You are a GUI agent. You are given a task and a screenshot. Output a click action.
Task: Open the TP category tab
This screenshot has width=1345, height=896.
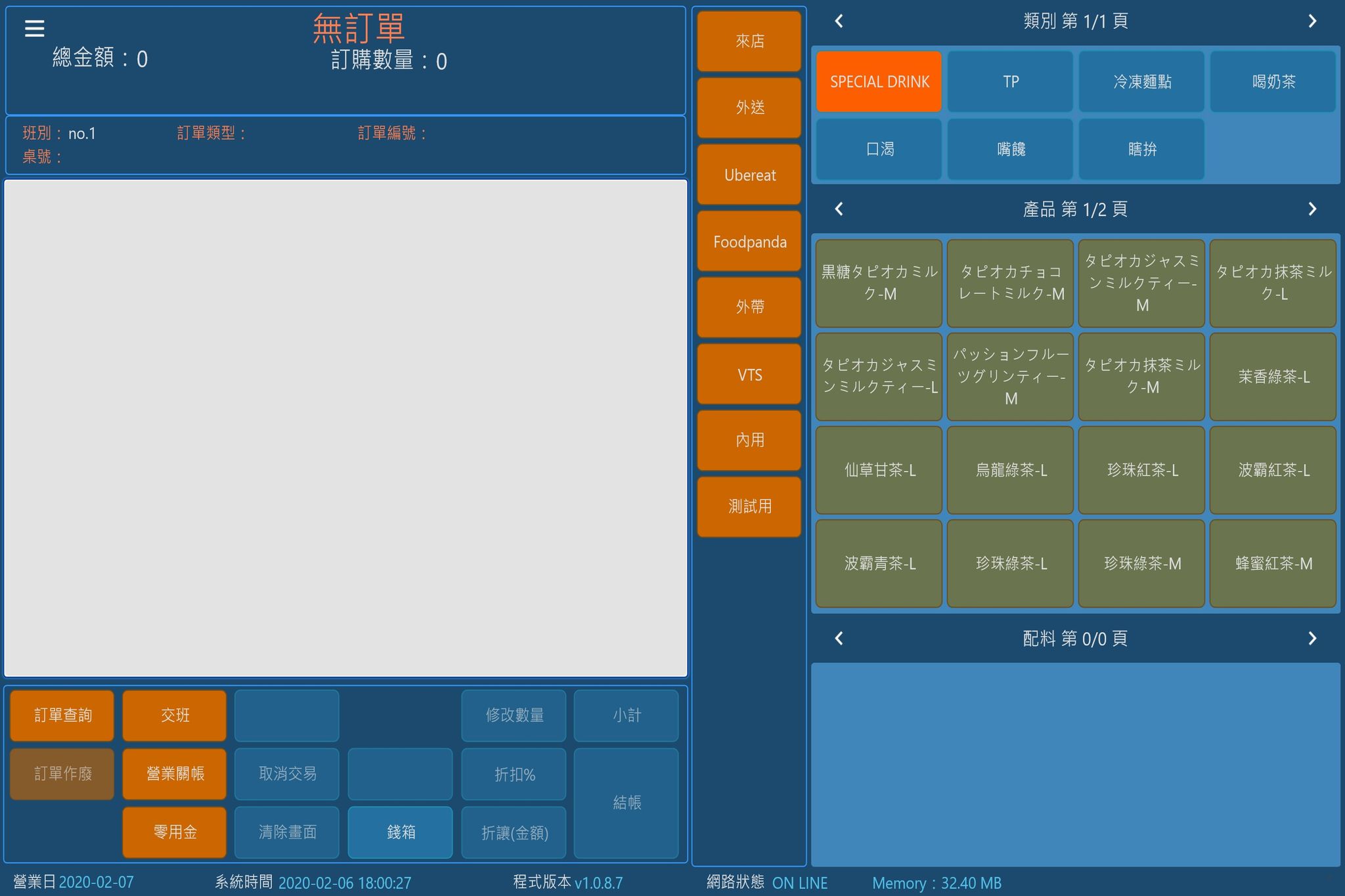1009,81
